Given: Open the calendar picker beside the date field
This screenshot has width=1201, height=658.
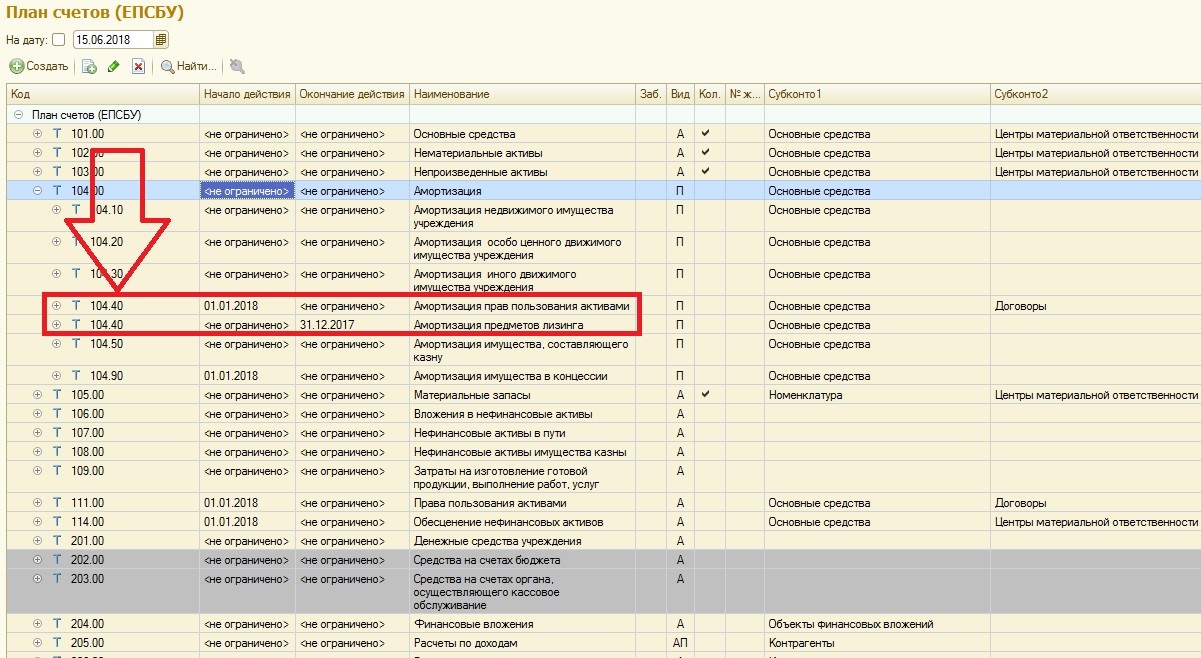Looking at the screenshot, I should pyautogui.click(x=161, y=40).
